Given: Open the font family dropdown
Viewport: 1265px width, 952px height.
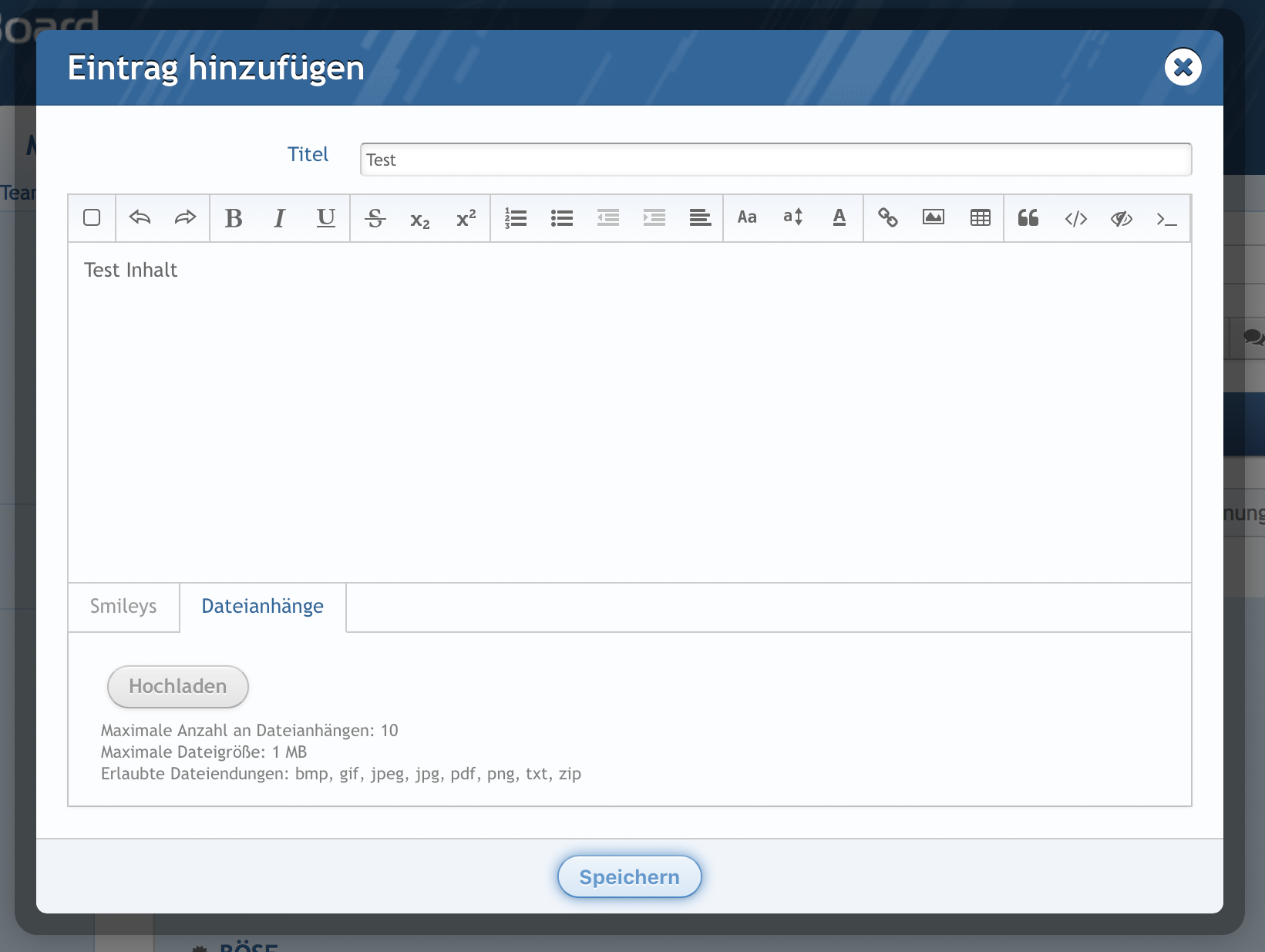Looking at the screenshot, I should (747, 218).
